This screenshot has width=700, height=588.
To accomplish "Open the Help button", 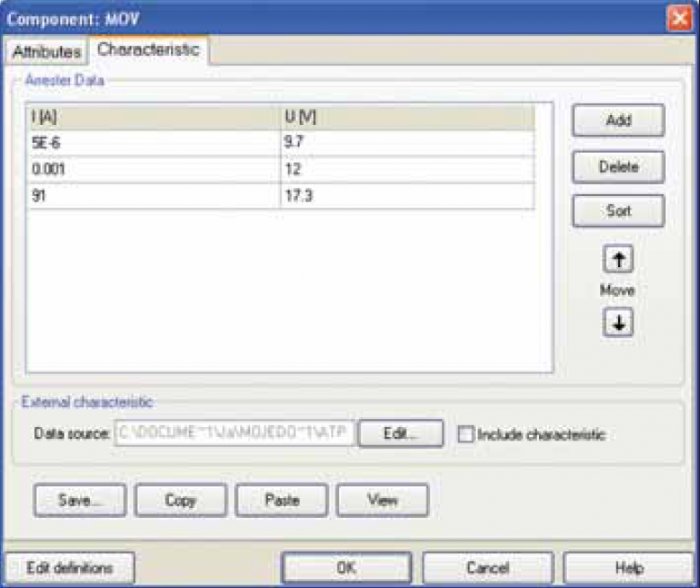I will tap(629, 568).
